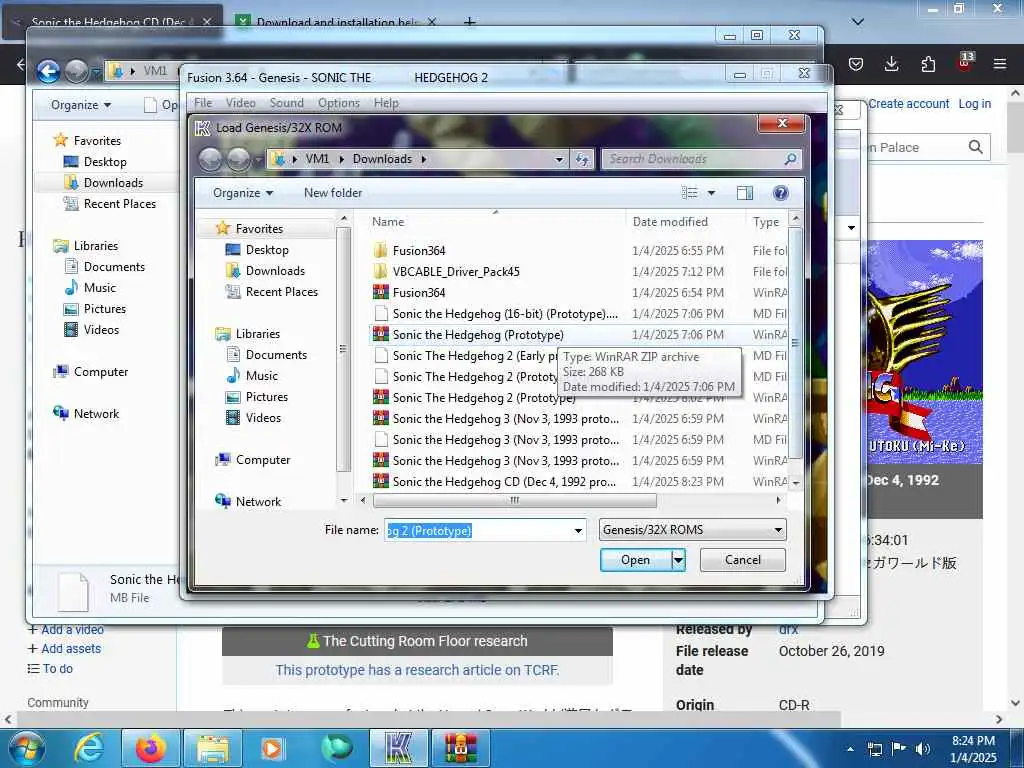Click the Open button split arrow

point(678,560)
